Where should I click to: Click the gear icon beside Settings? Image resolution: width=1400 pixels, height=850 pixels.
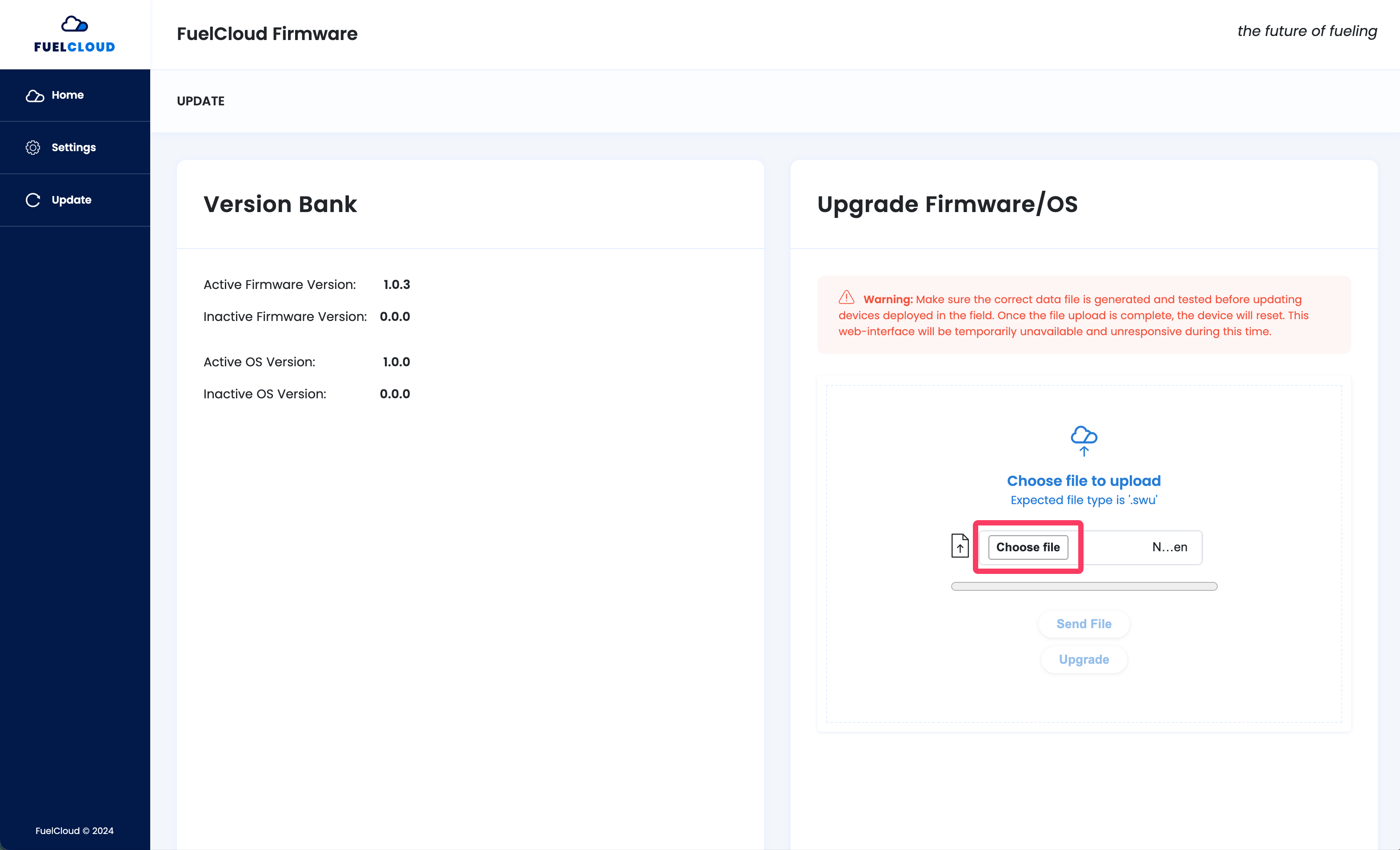(x=33, y=148)
